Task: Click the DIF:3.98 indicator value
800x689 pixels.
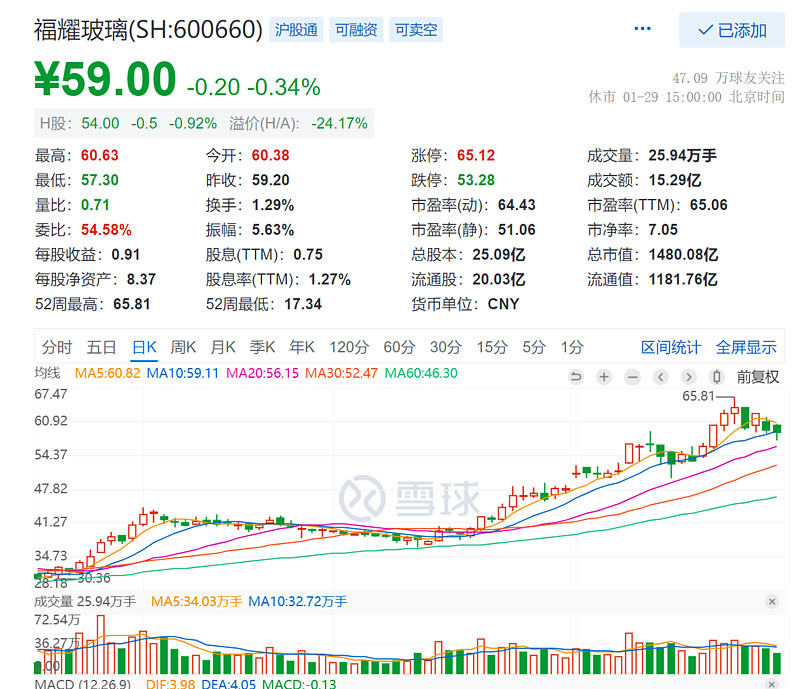Action: tap(170, 683)
